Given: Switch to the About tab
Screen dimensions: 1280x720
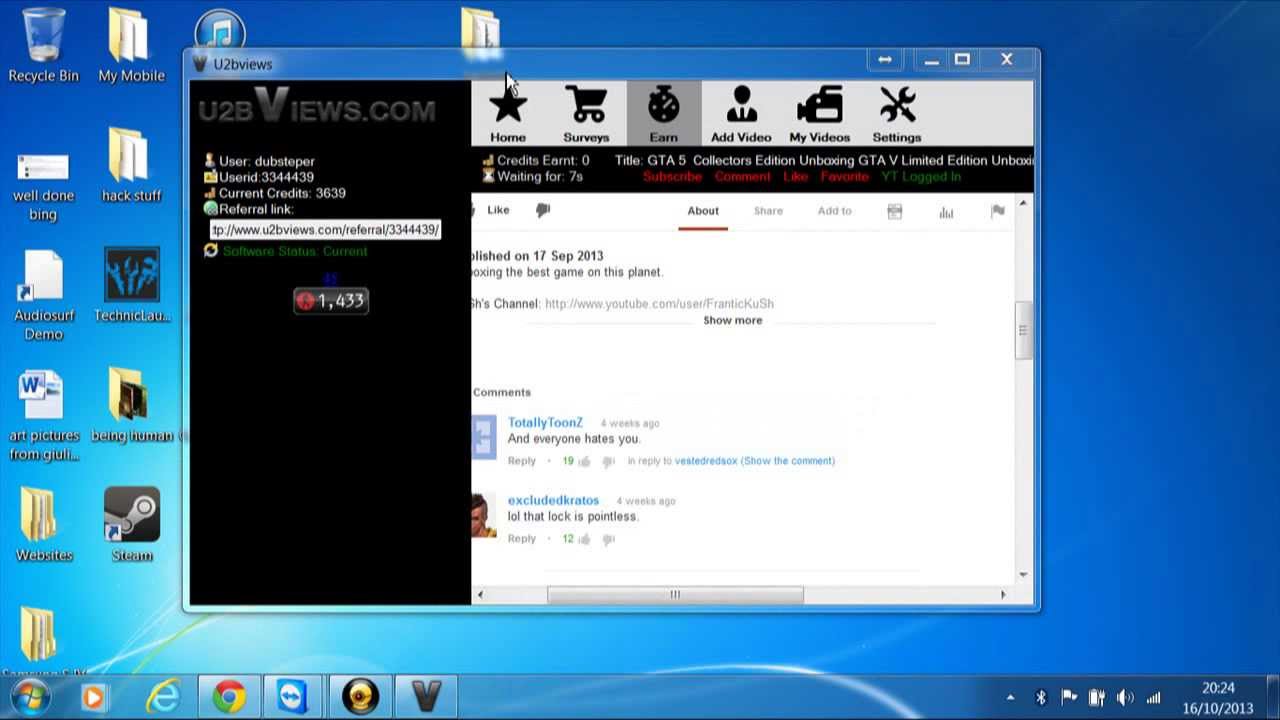Looking at the screenshot, I should coord(703,211).
